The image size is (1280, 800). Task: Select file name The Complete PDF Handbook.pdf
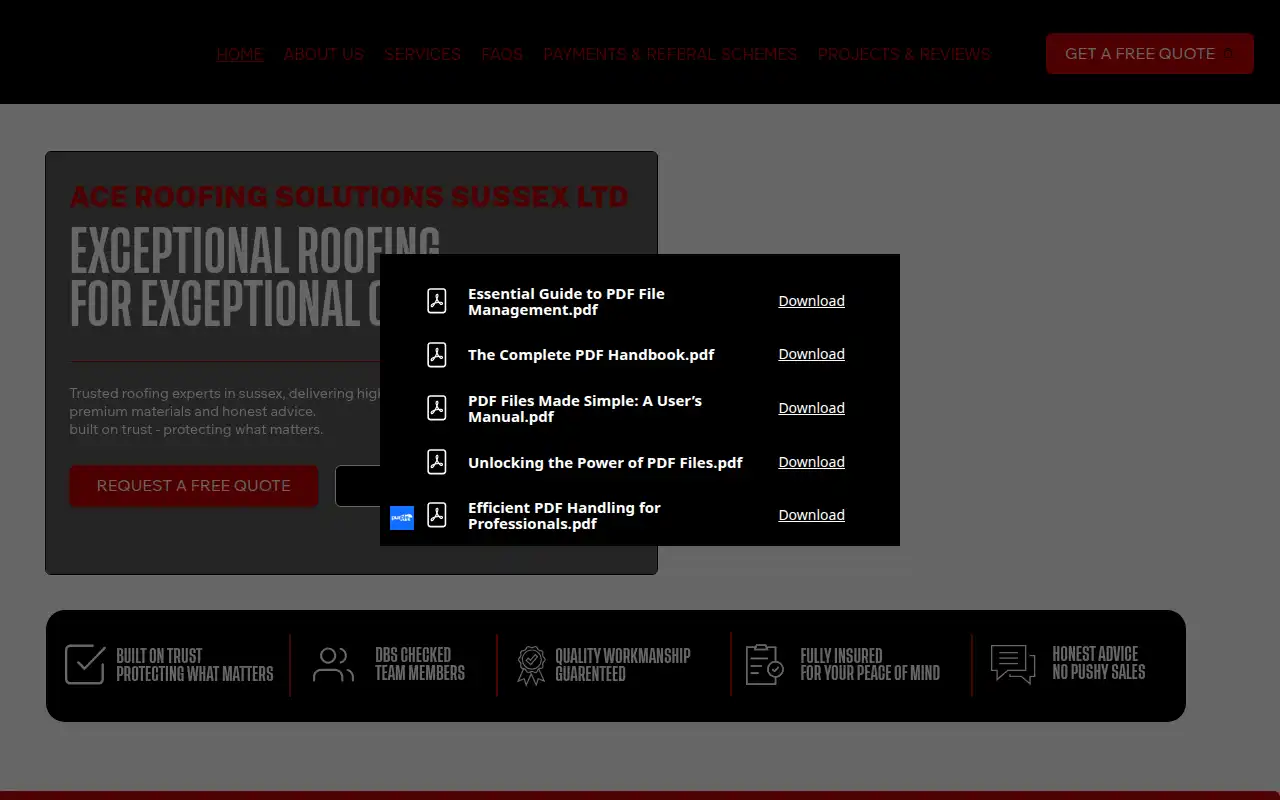coord(591,355)
